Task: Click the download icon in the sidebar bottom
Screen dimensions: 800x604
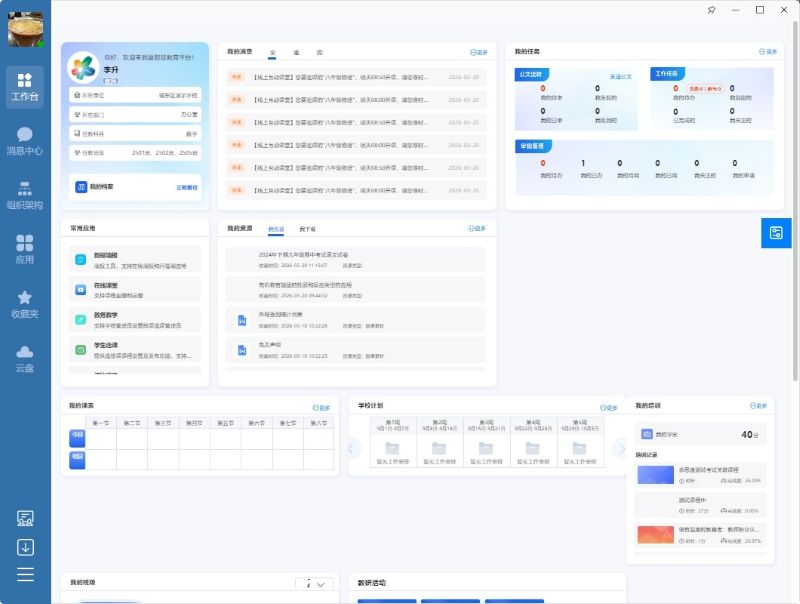Action: [x=25, y=547]
